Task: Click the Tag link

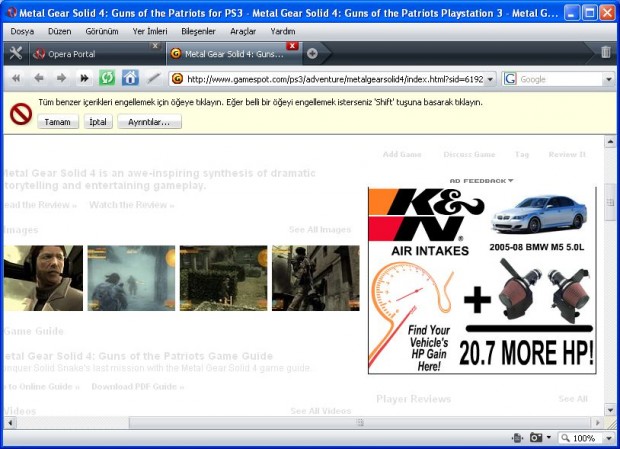Action: (522, 155)
